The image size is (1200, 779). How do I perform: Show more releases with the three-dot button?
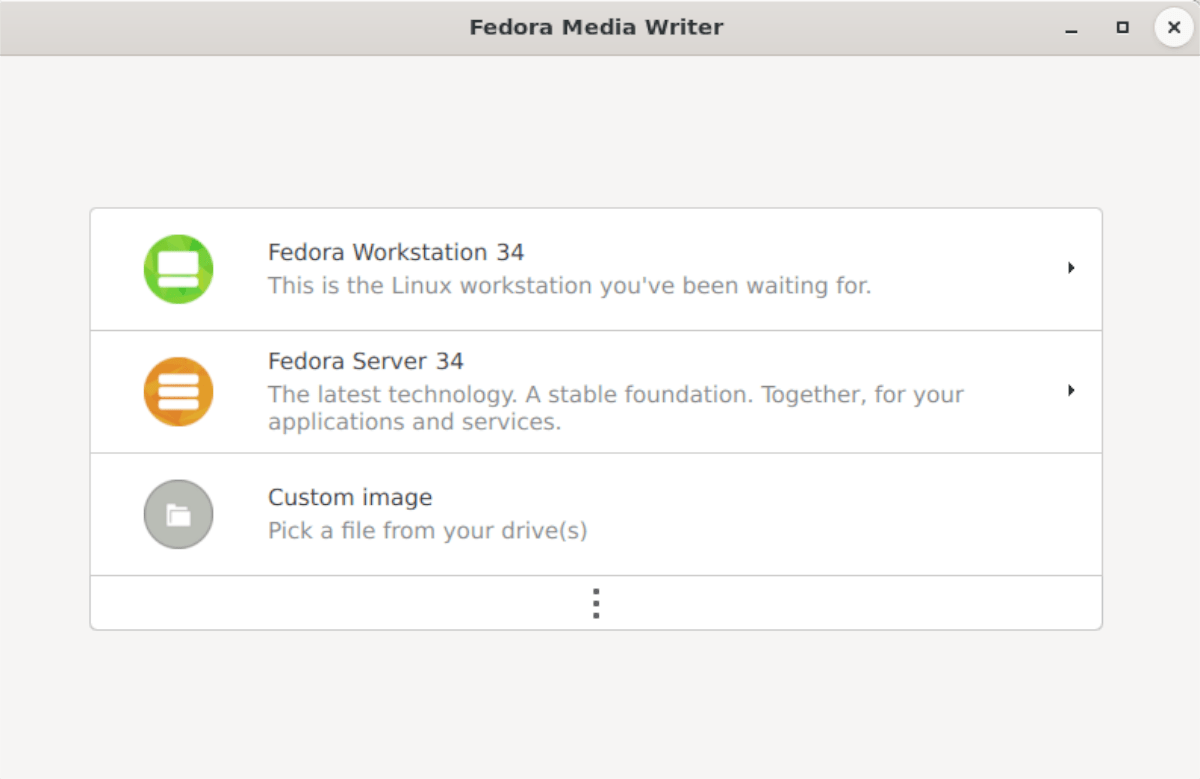(x=596, y=603)
